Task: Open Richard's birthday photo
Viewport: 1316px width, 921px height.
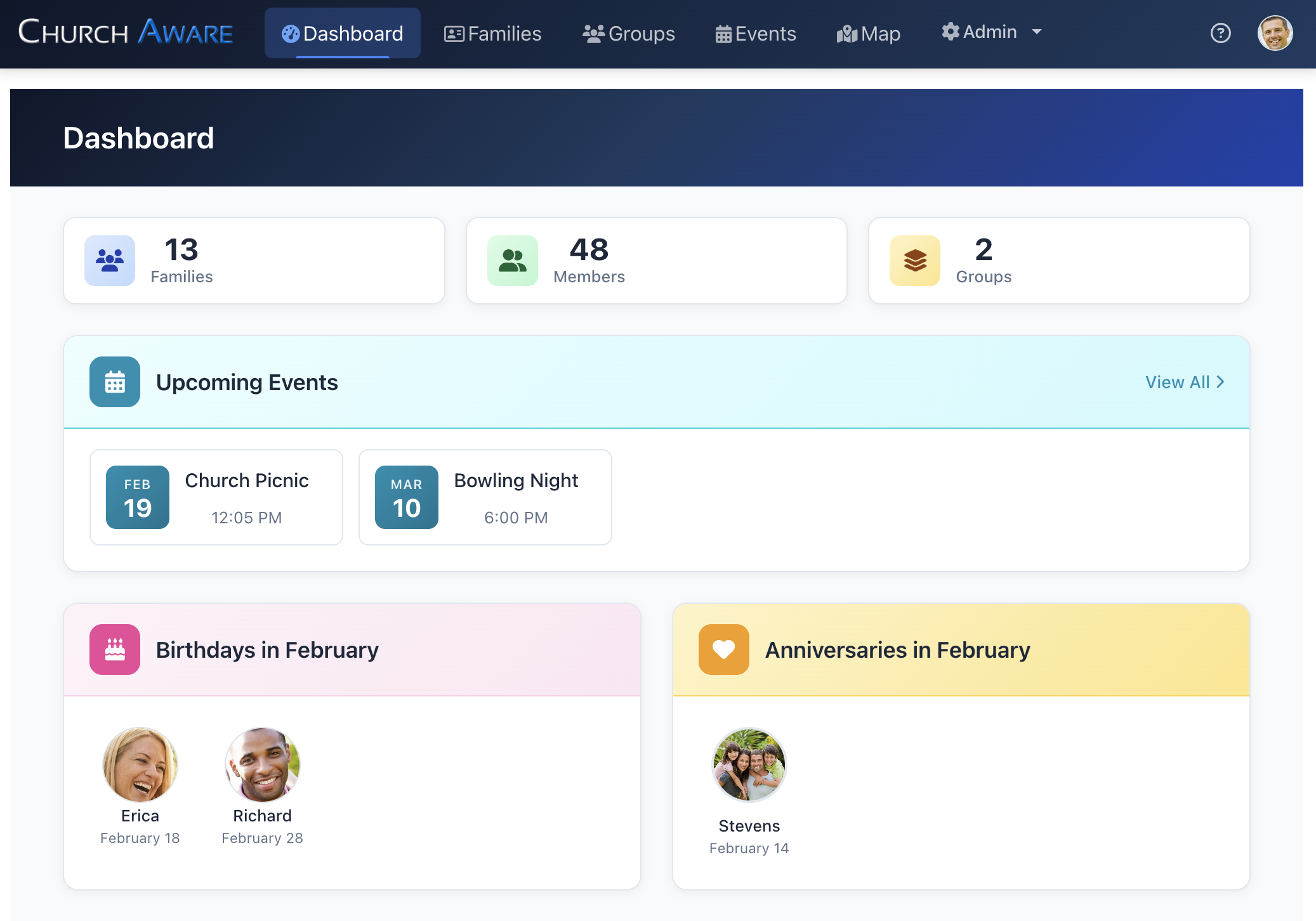Action: (262, 765)
